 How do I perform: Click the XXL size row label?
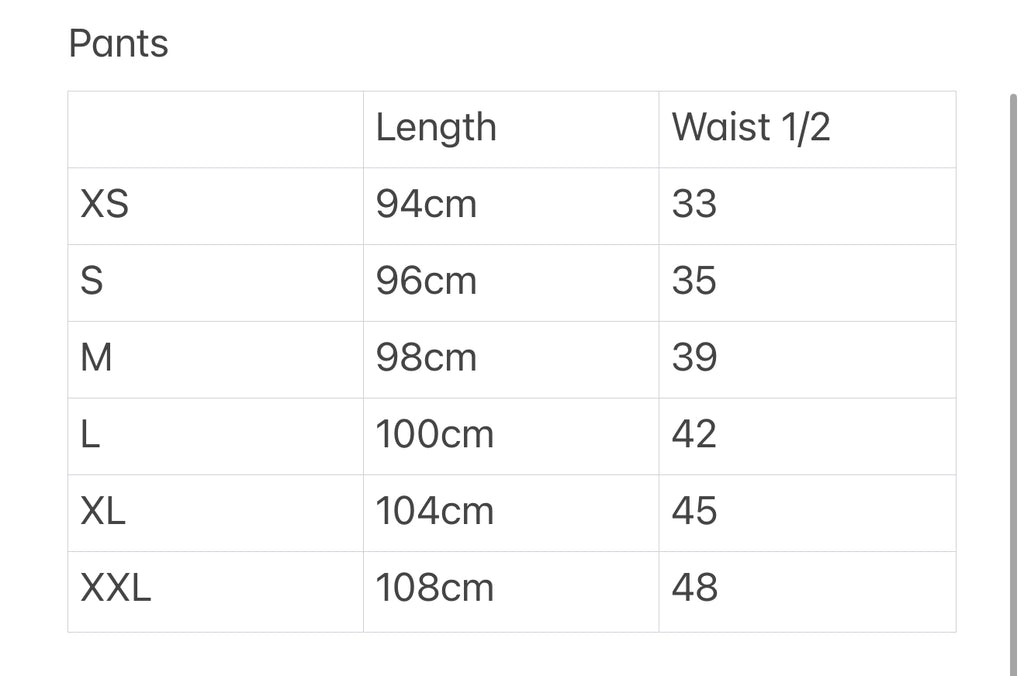pyautogui.click(x=116, y=589)
